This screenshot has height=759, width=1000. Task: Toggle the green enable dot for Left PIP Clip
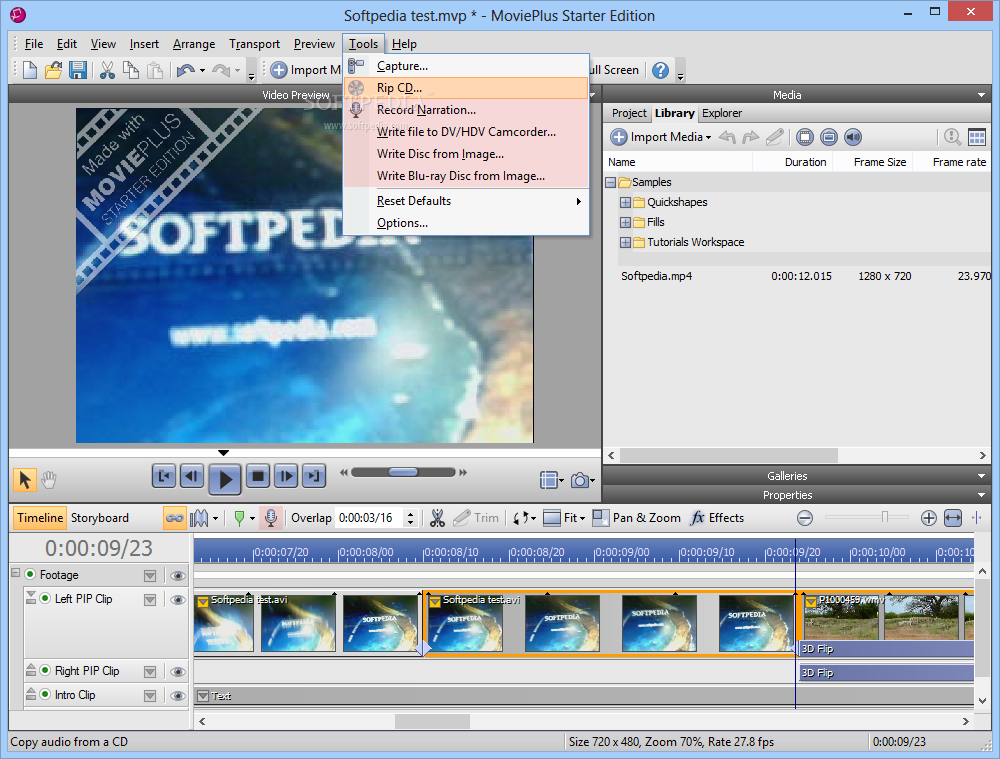45,598
